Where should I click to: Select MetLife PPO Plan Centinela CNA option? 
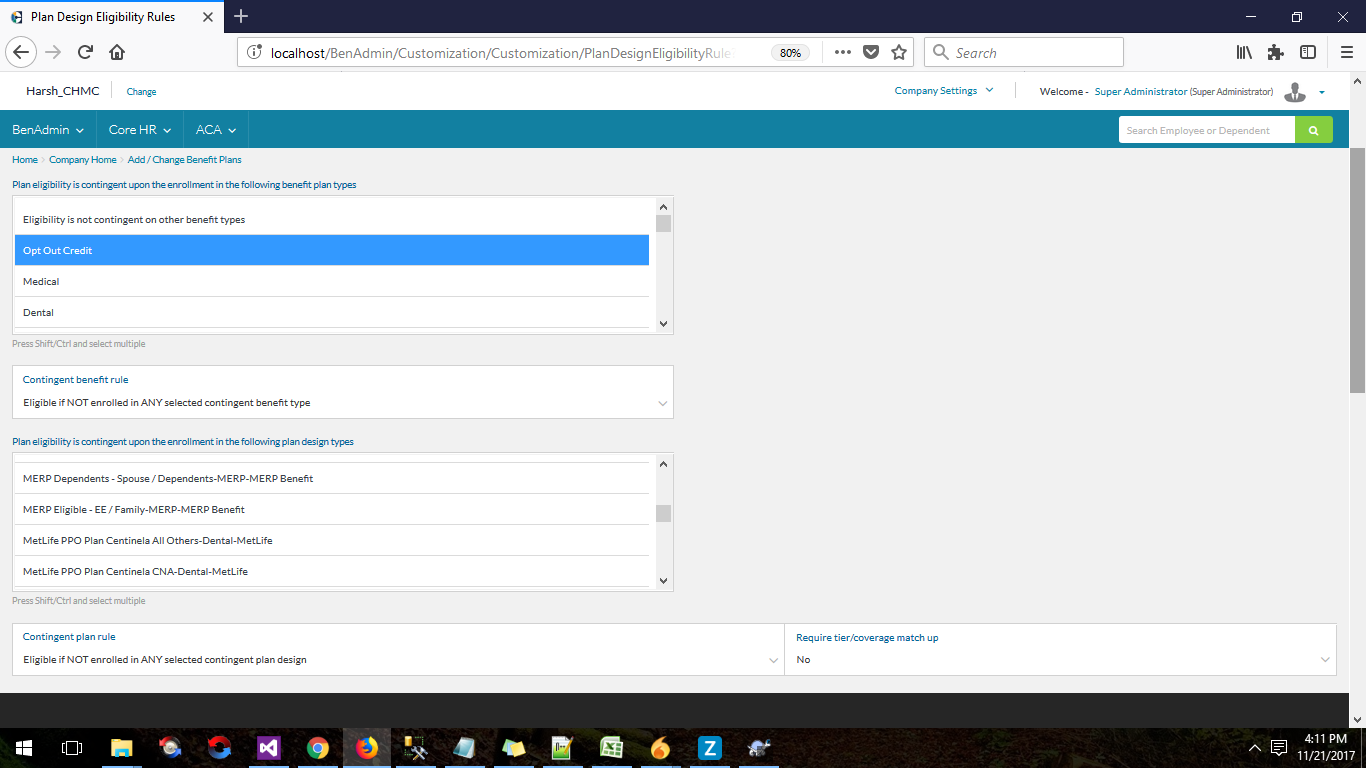332,572
